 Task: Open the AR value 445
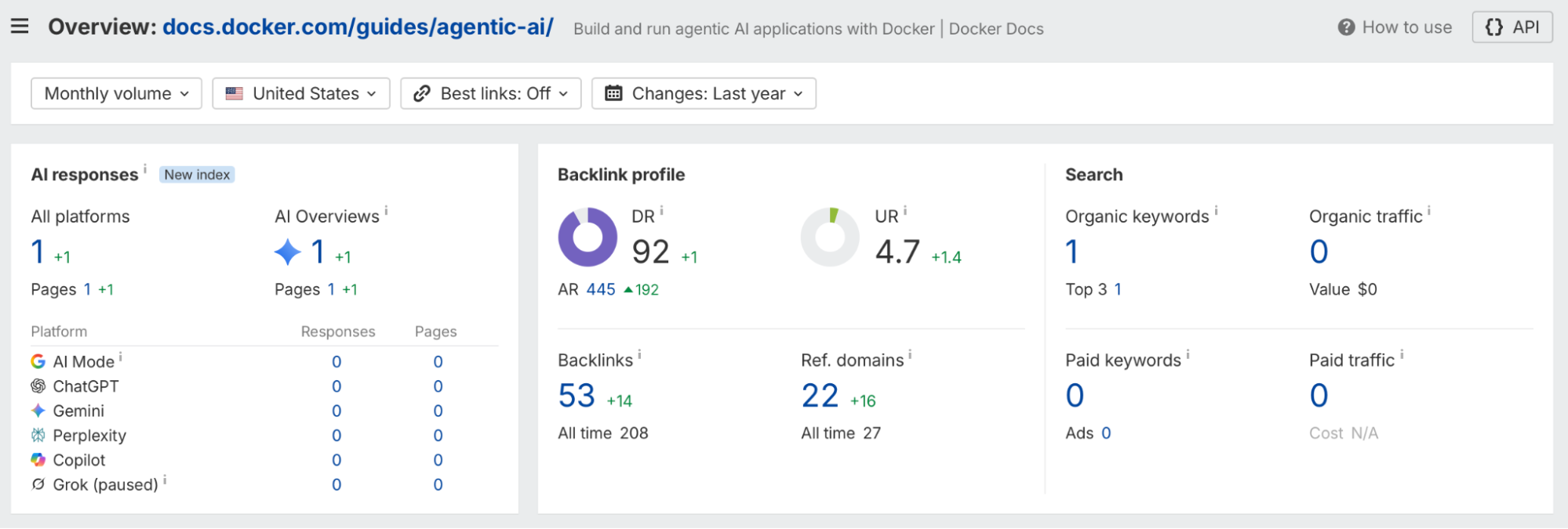tap(601, 289)
